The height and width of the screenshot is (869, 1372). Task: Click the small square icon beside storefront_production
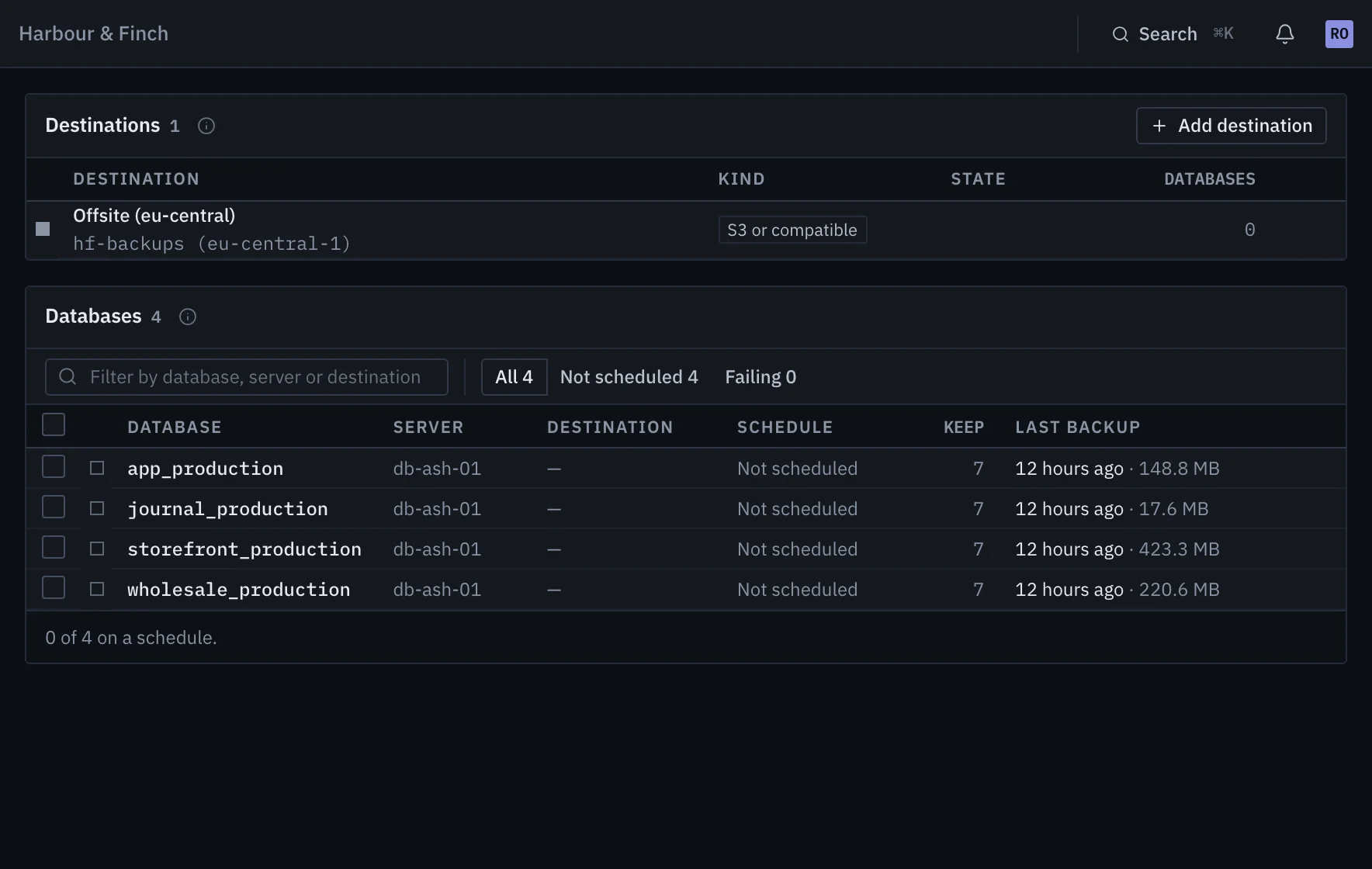tap(97, 549)
